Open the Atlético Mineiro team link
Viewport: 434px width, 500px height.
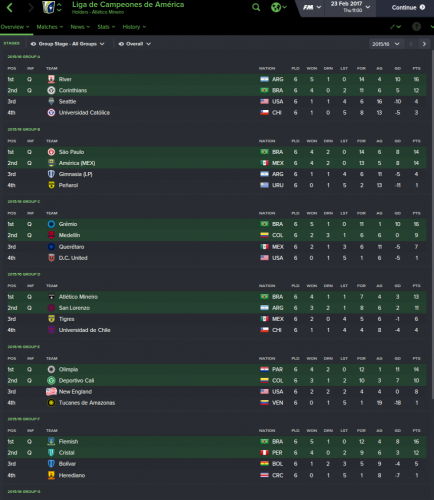pos(78,297)
